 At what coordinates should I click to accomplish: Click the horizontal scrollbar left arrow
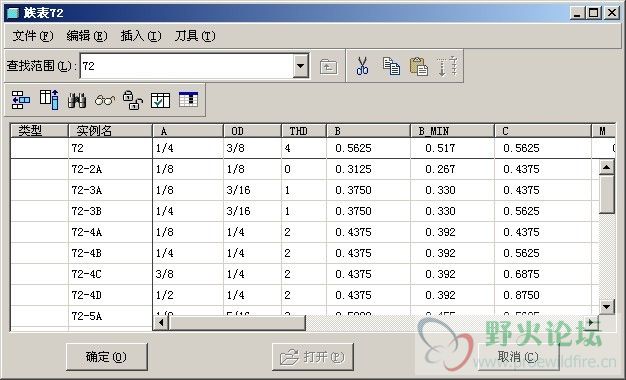161,323
